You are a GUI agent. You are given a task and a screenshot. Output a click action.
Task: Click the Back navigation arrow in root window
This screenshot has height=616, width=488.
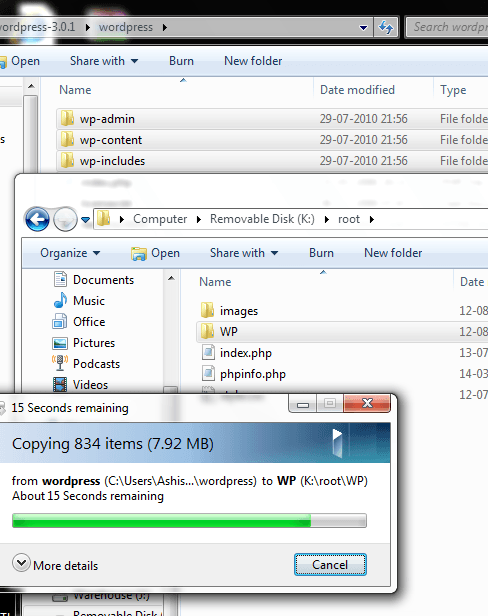tap(37, 219)
